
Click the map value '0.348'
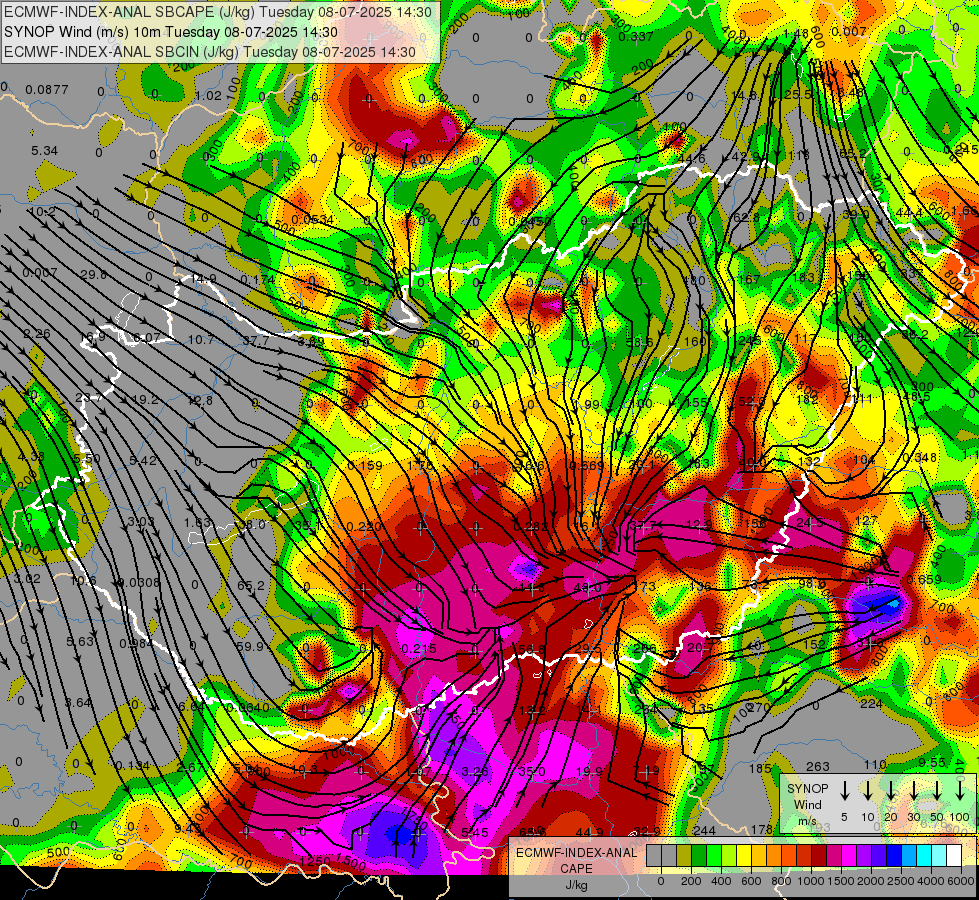click(x=920, y=458)
